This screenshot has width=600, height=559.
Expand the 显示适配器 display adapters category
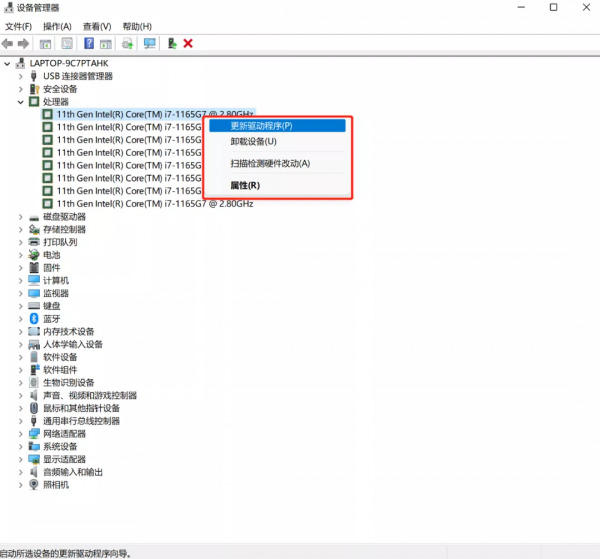point(22,459)
